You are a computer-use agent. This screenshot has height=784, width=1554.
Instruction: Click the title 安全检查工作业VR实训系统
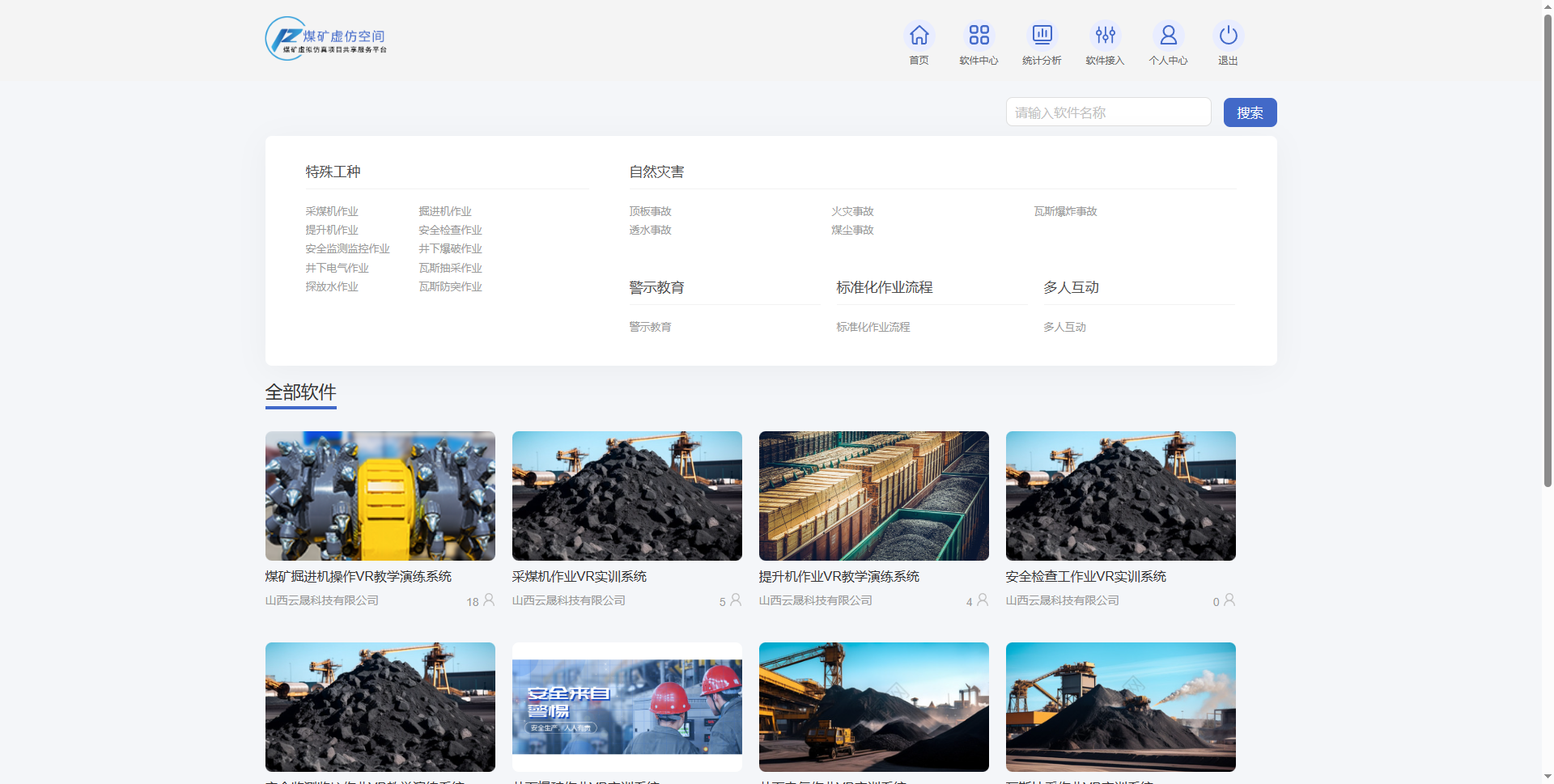click(1086, 576)
